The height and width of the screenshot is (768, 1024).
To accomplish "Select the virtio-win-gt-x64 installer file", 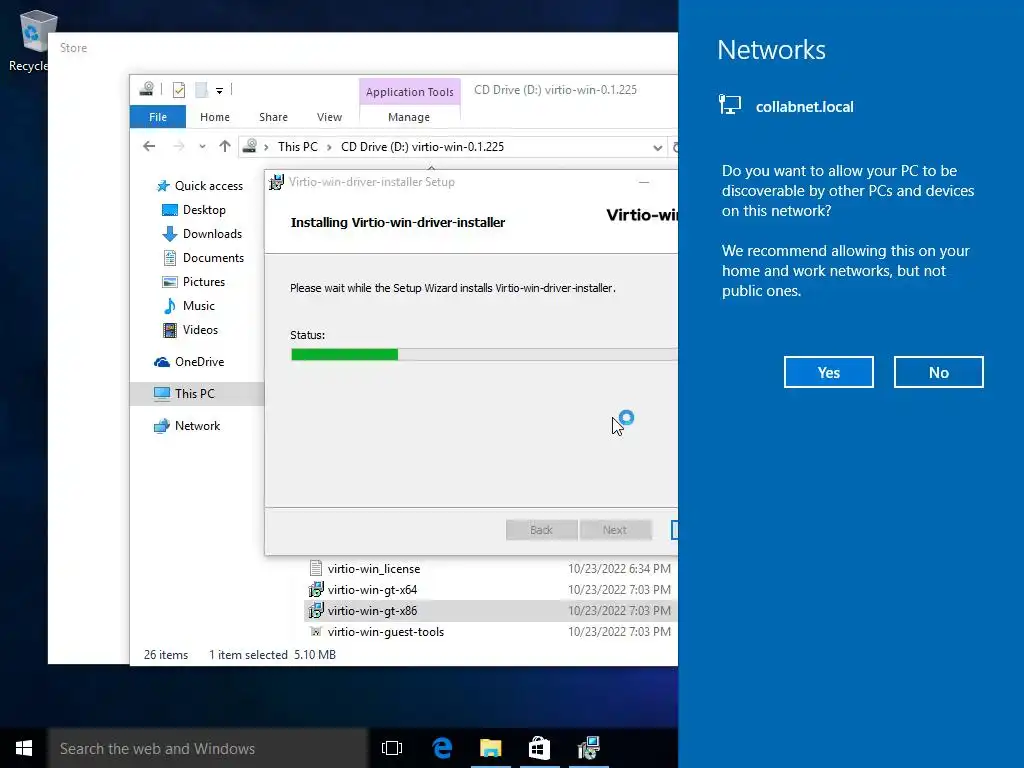I will pos(372,590).
